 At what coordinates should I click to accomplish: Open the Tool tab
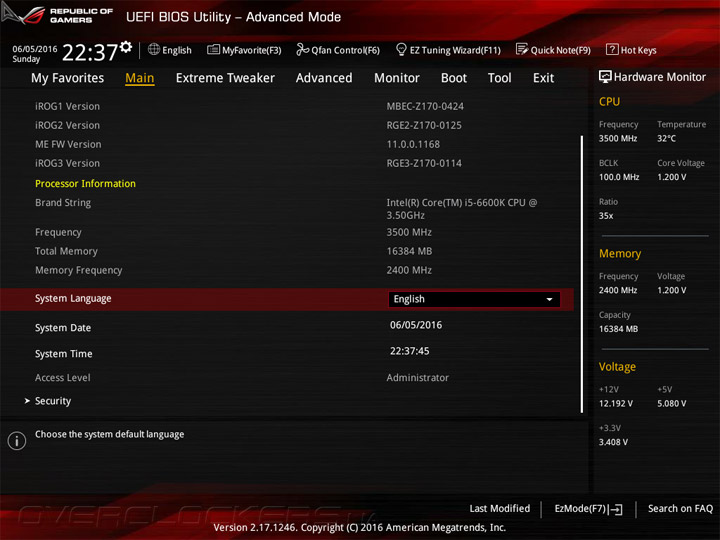coord(500,78)
